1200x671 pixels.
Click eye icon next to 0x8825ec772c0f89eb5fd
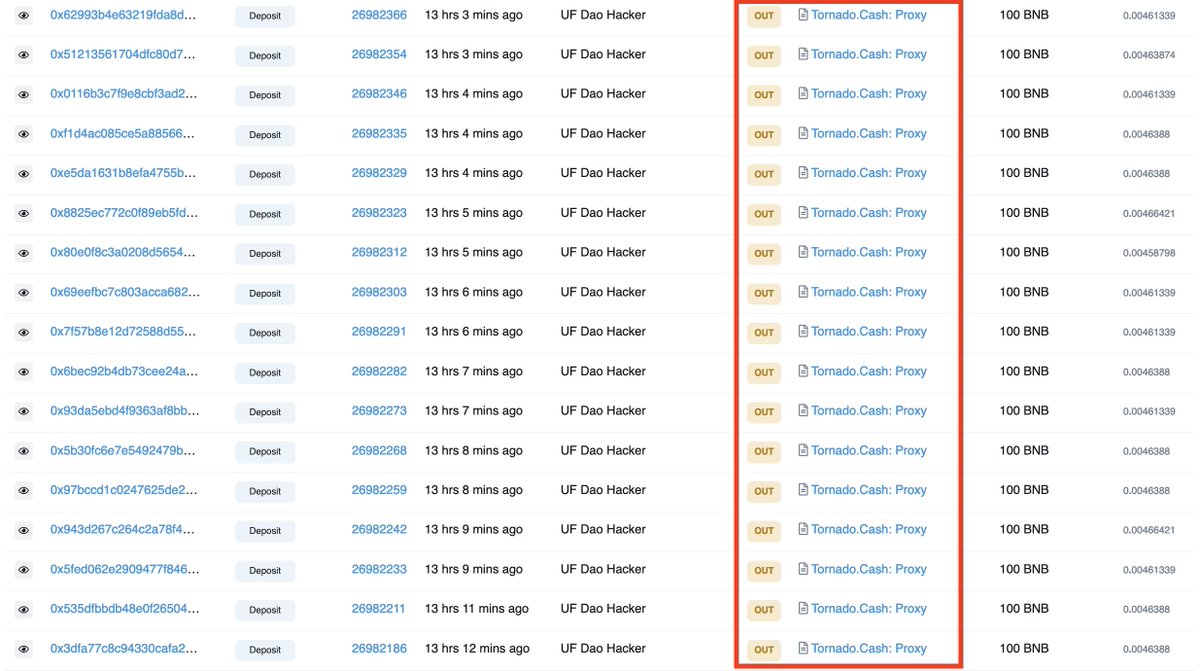[x=23, y=213]
